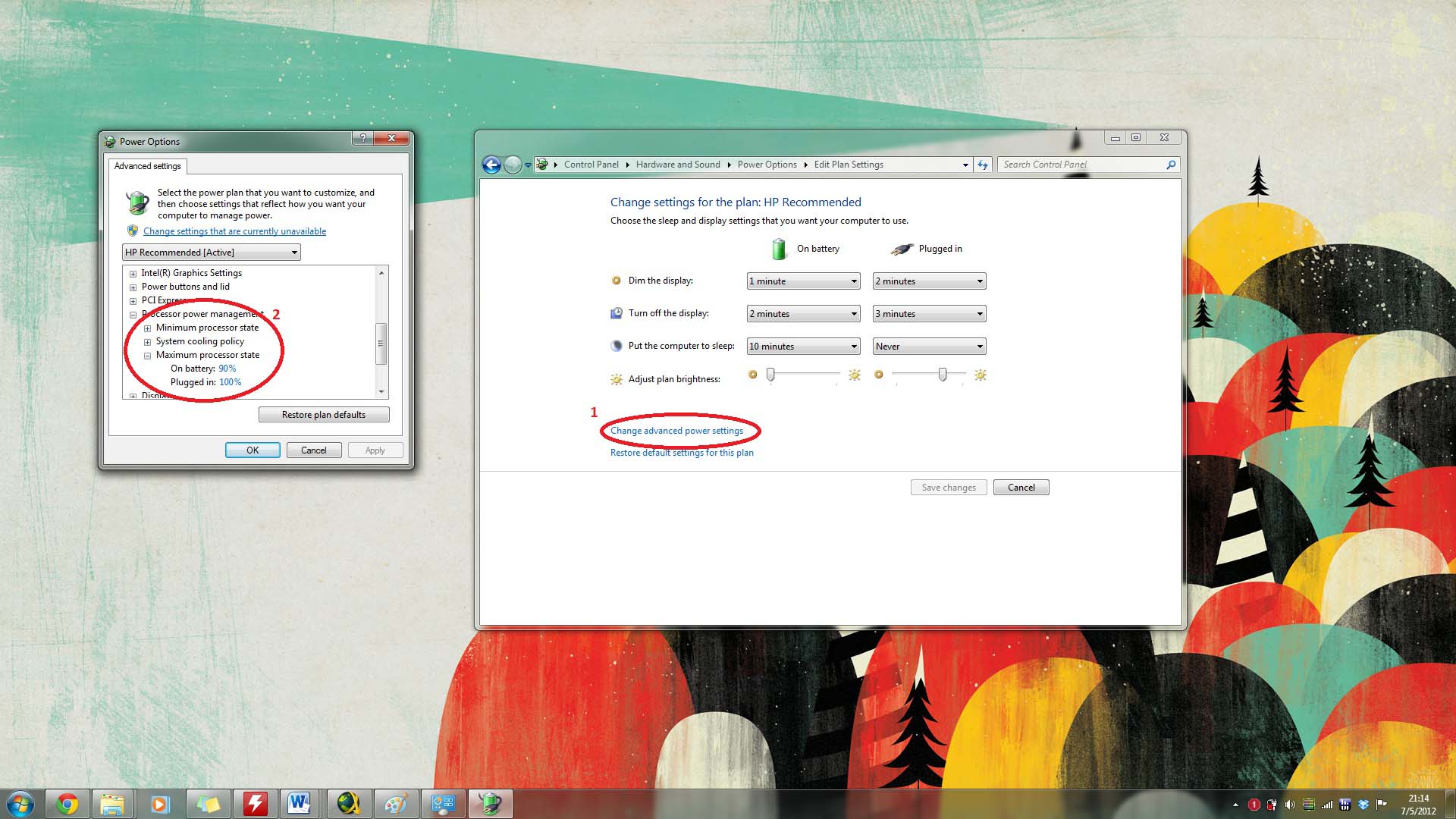Open the globe Q application in taskbar
This screenshot has width=1456, height=819.
coord(348,804)
